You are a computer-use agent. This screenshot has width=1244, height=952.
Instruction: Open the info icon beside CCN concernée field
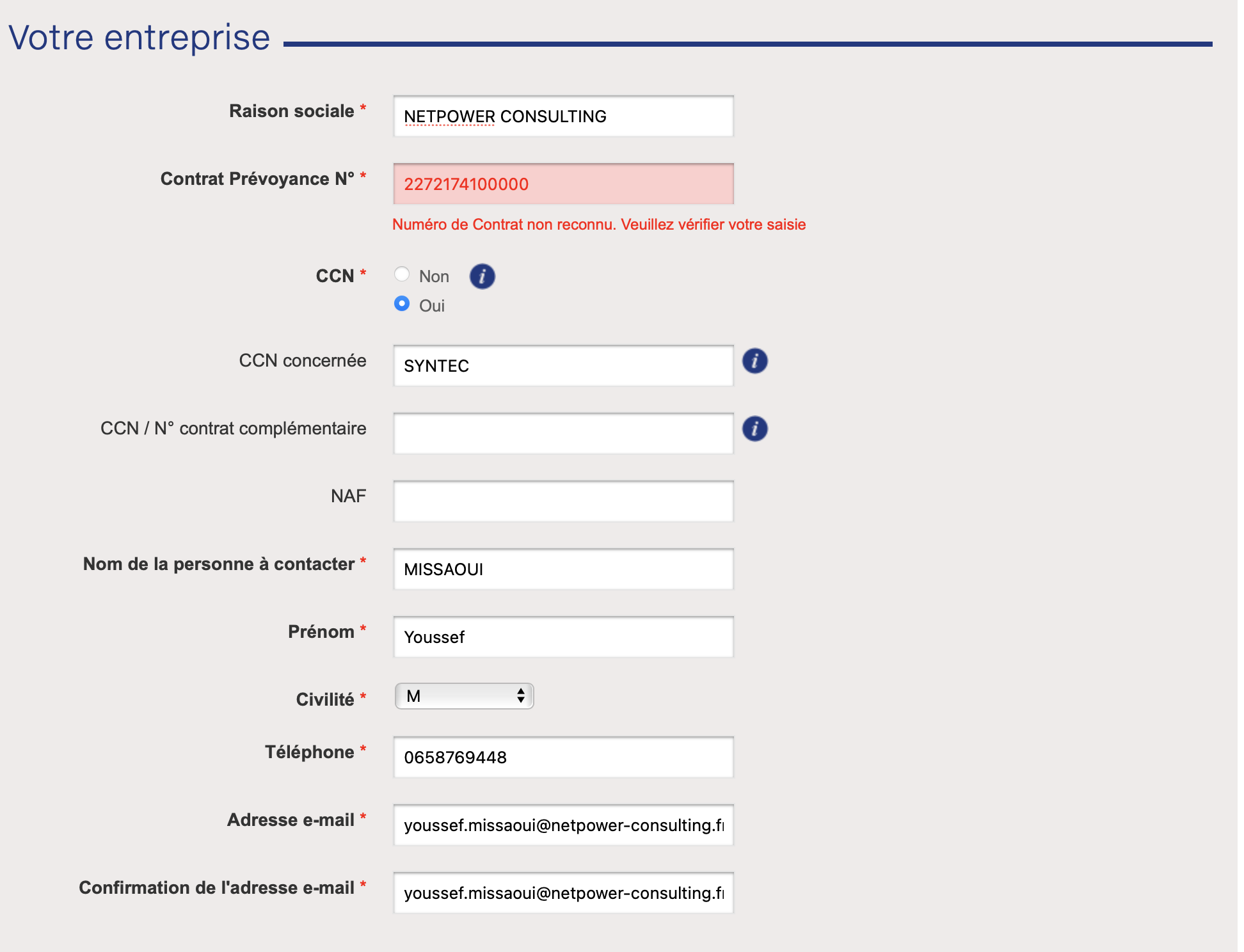tap(754, 361)
